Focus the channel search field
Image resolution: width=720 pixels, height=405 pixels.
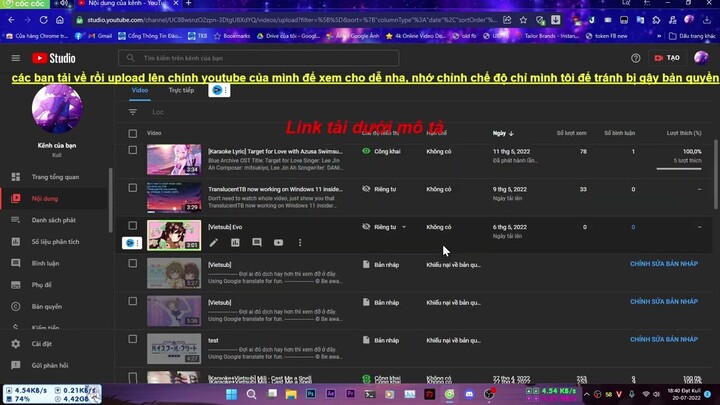coord(259,58)
